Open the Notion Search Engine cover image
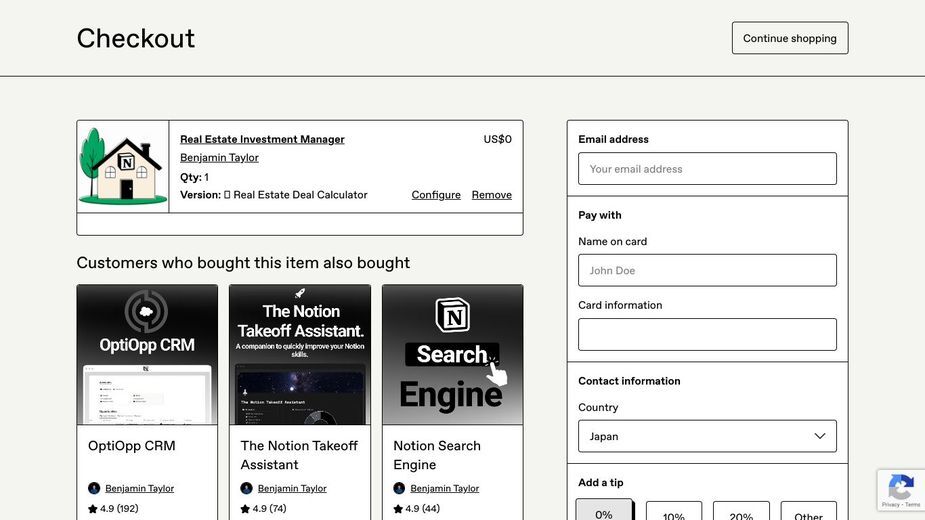This screenshot has width=925, height=520. point(452,354)
